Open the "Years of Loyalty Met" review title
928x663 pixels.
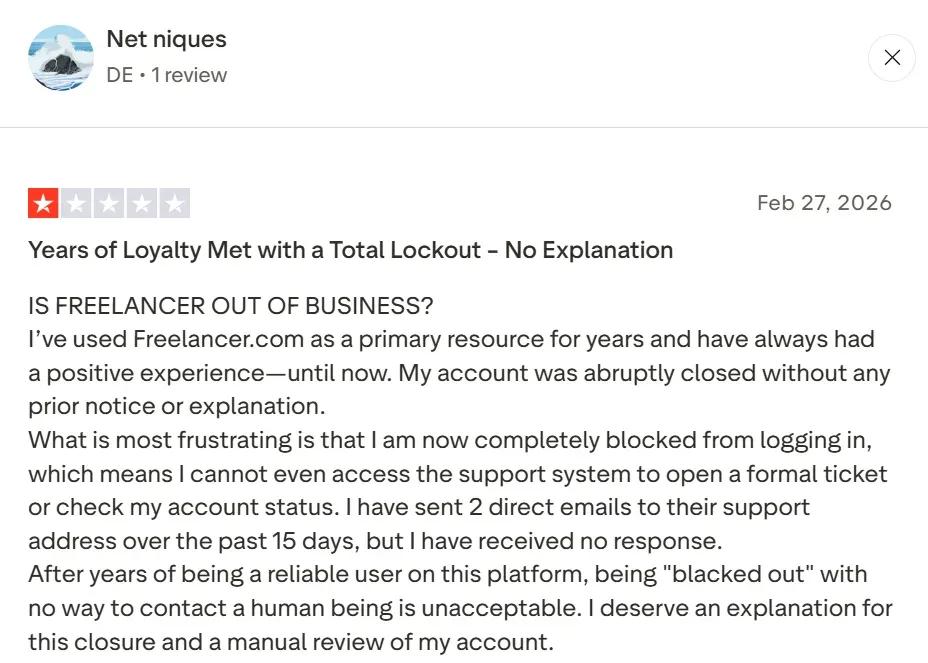[350, 250]
